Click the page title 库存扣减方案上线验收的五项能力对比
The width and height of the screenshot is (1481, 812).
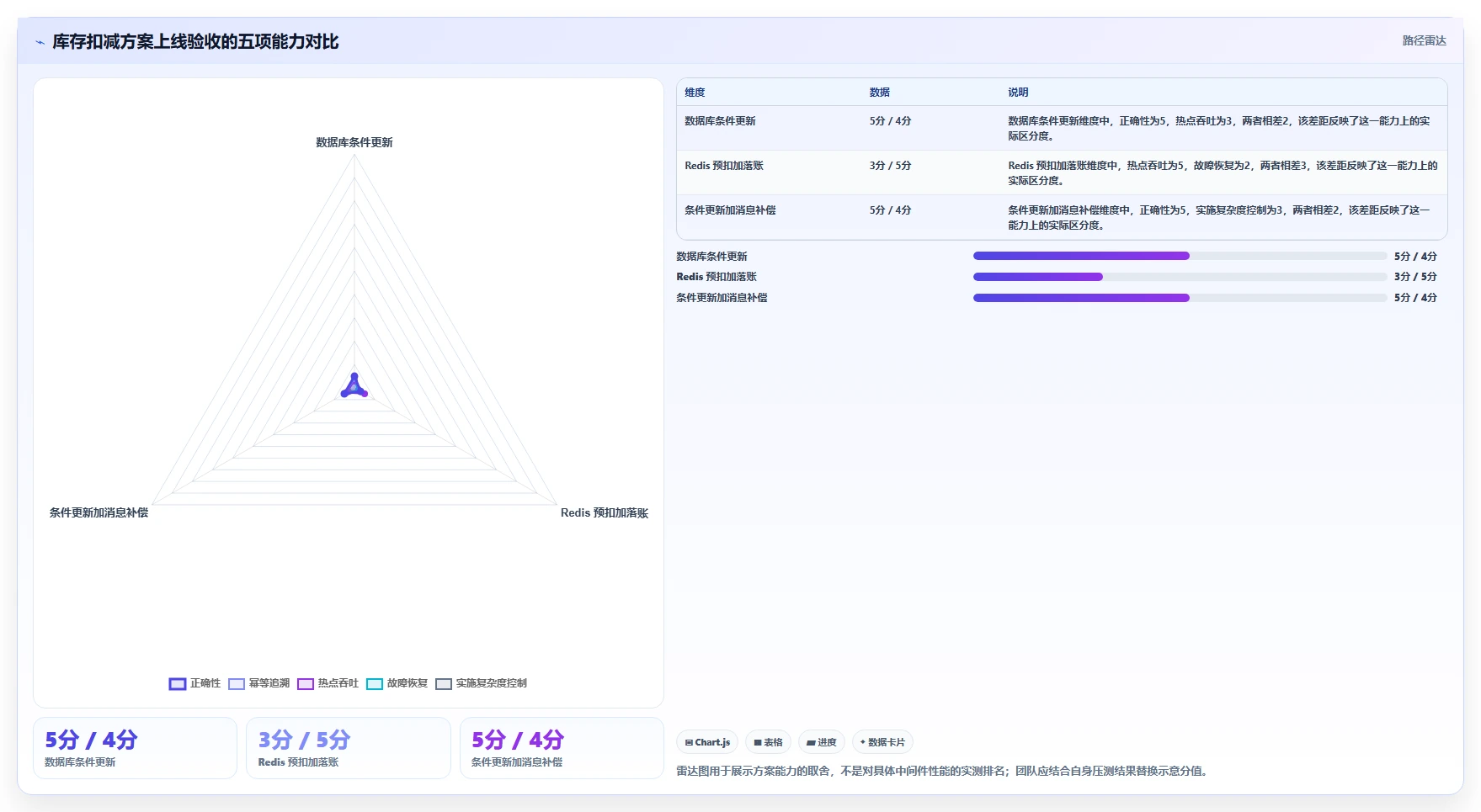[x=195, y=42]
